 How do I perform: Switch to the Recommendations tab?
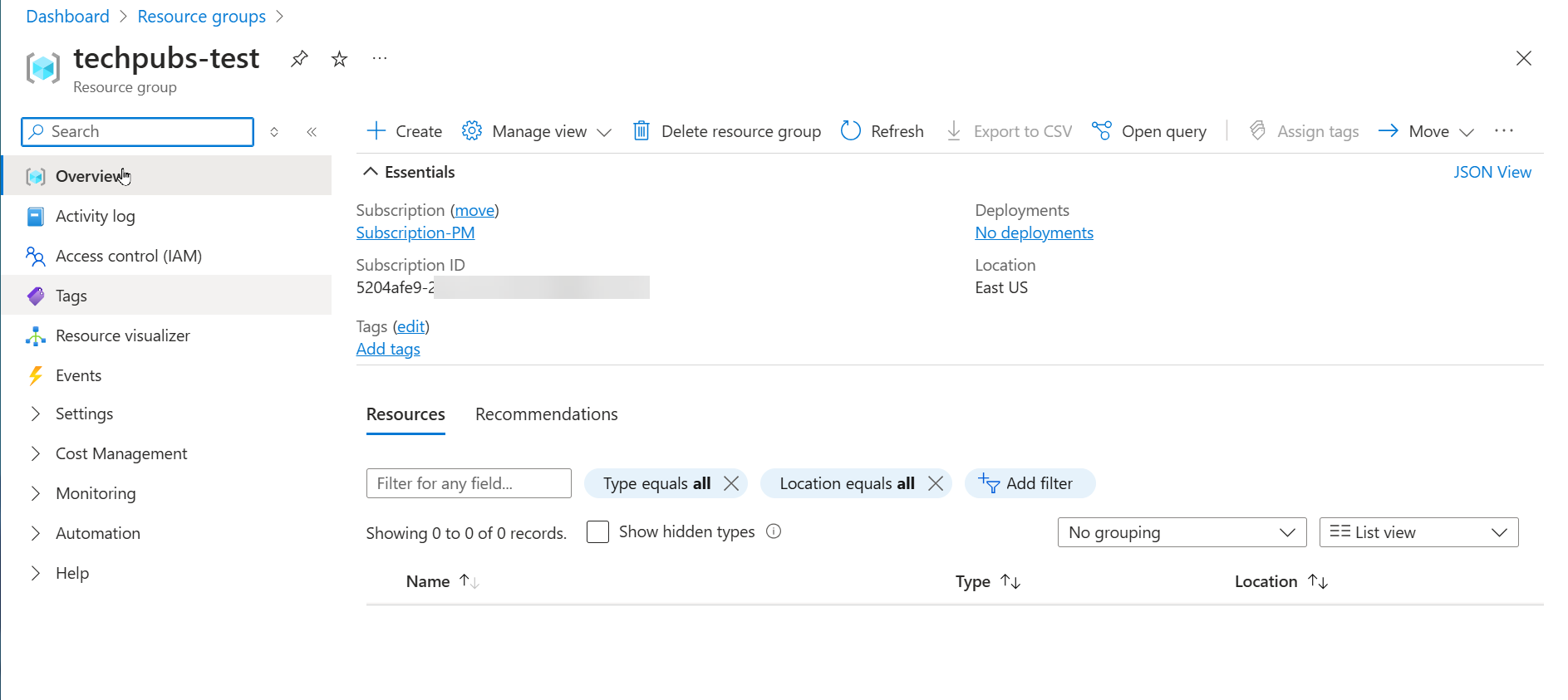point(546,414)
